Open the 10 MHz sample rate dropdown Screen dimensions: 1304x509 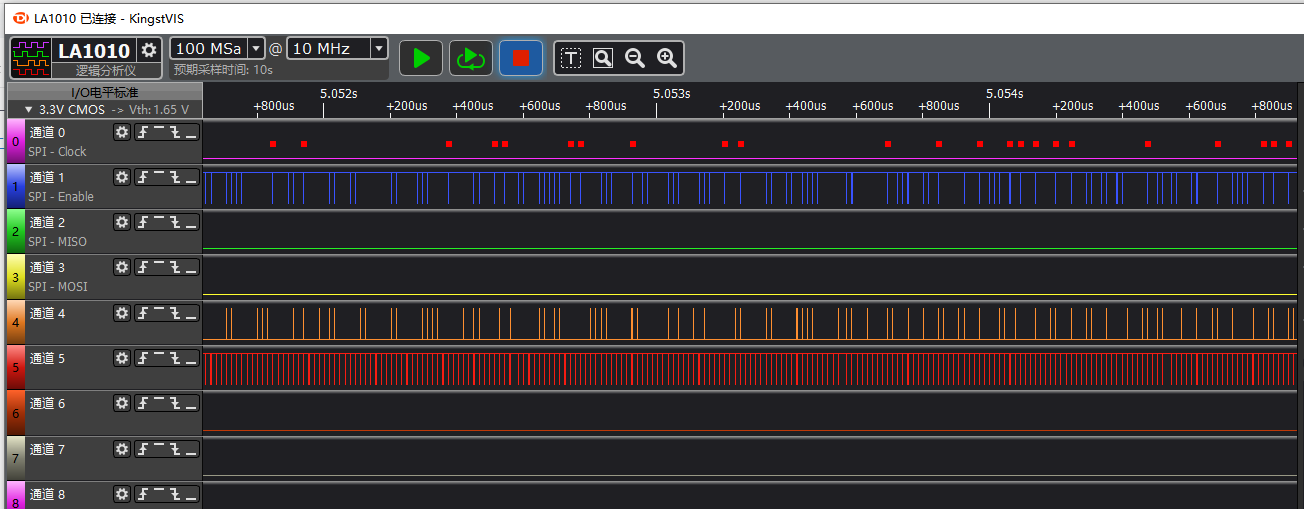point(378,48)
